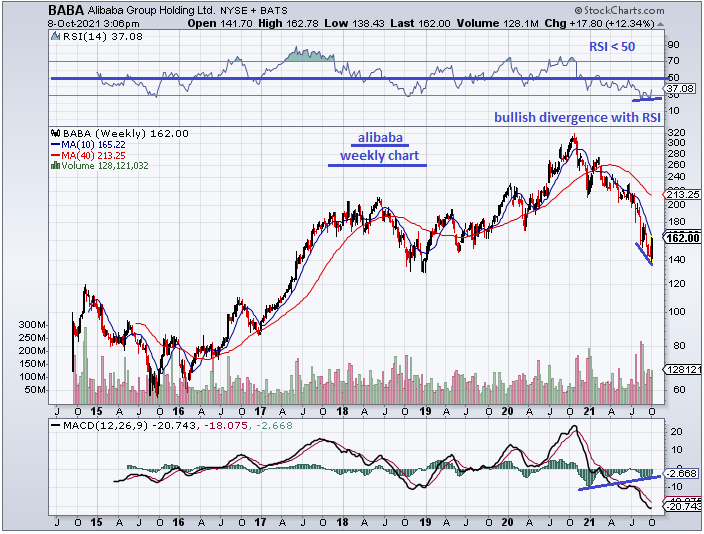Click the 162.00 last price tag on axis
The height and width of the screenshot is (534, 704).
pos(682,238)
